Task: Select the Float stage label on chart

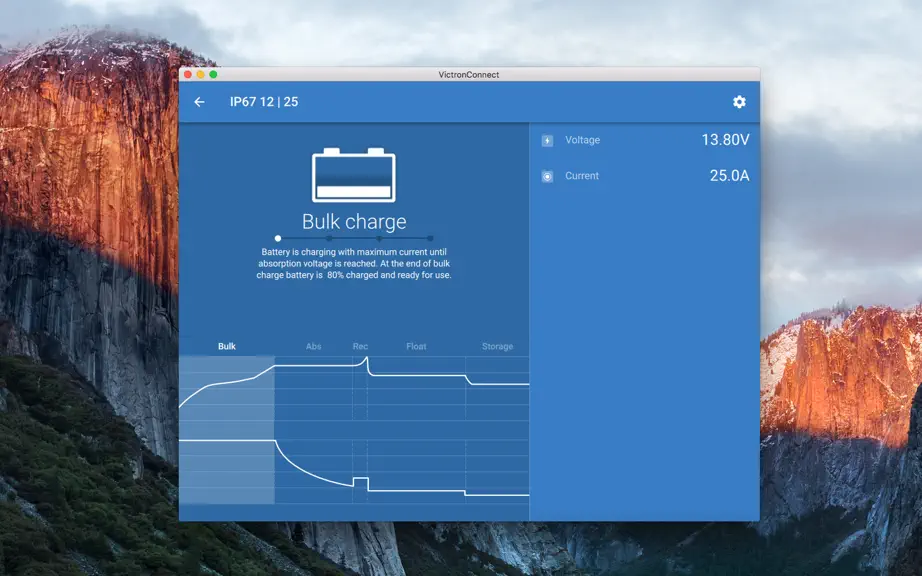Action: (x=416, y=346)
